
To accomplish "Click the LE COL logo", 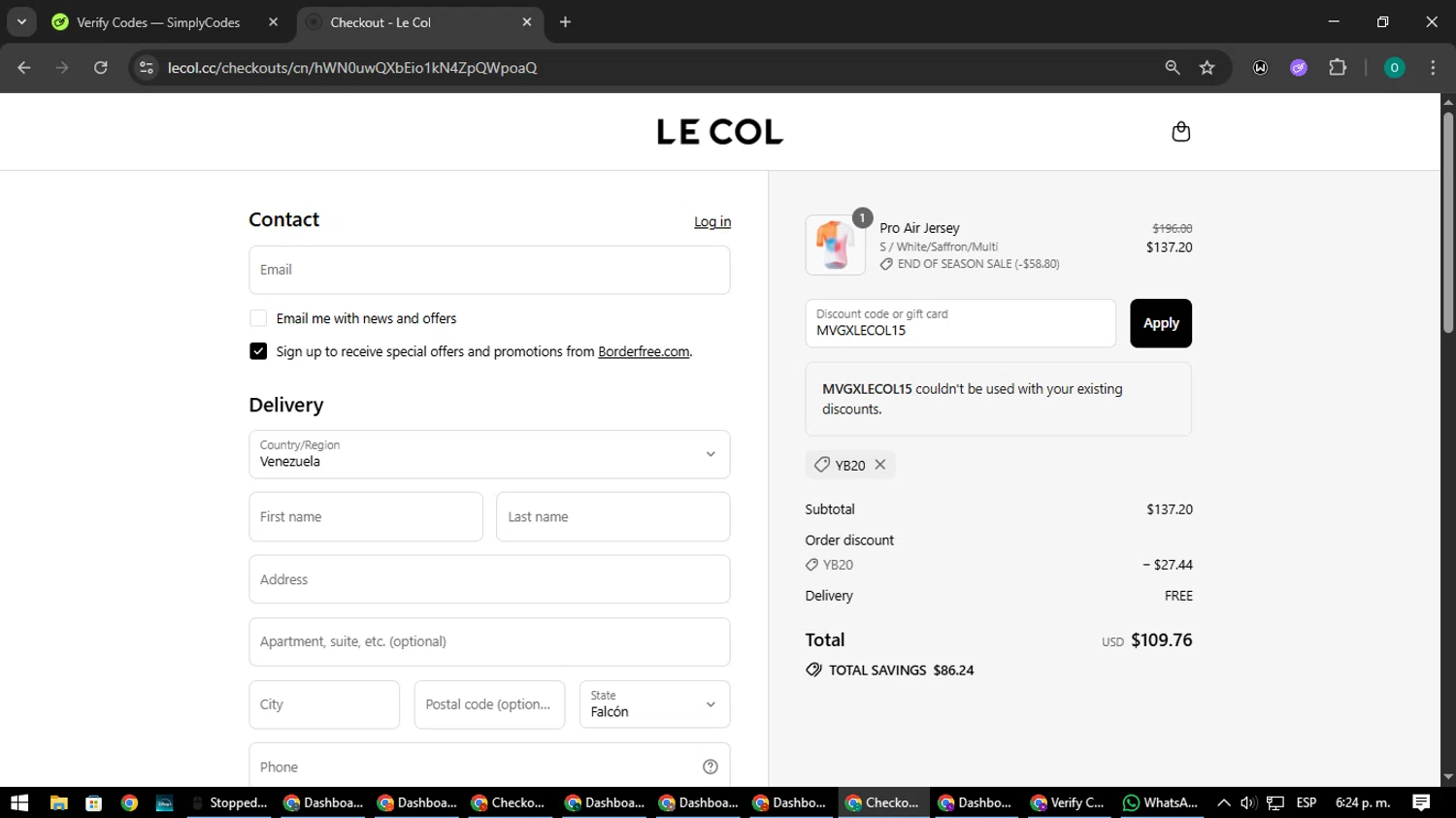I will point(719,131).
